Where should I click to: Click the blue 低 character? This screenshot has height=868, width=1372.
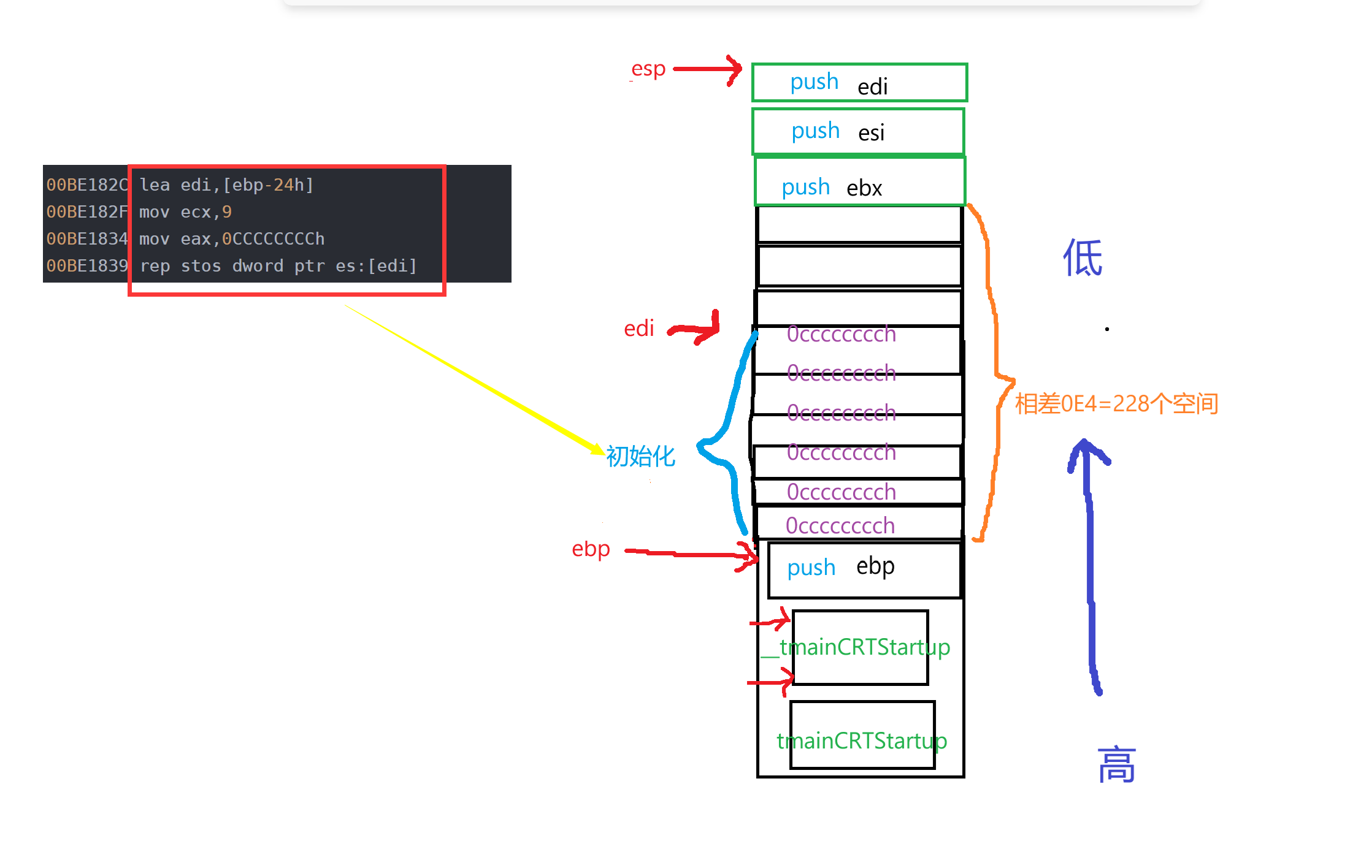[1083, 258]
